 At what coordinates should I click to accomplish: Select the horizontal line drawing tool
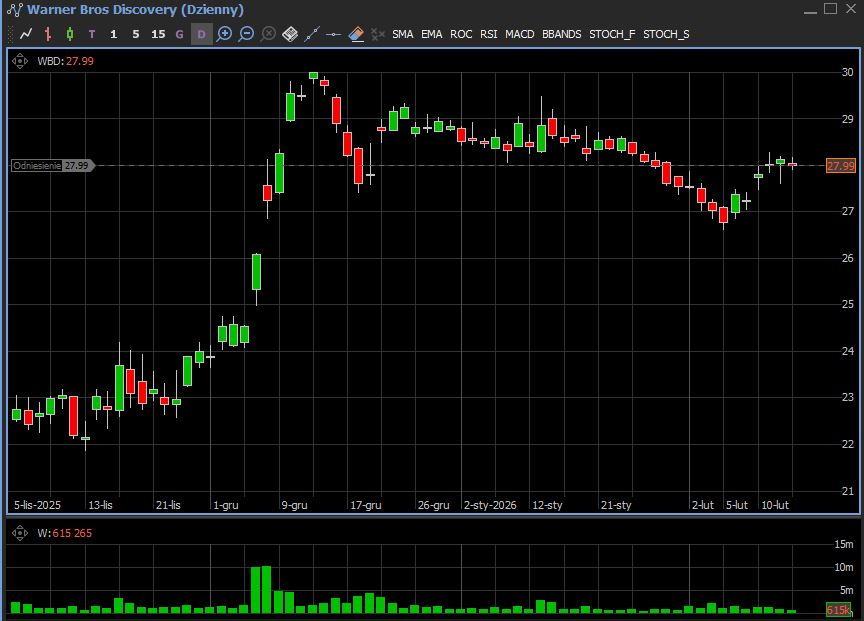pos(334,34)
